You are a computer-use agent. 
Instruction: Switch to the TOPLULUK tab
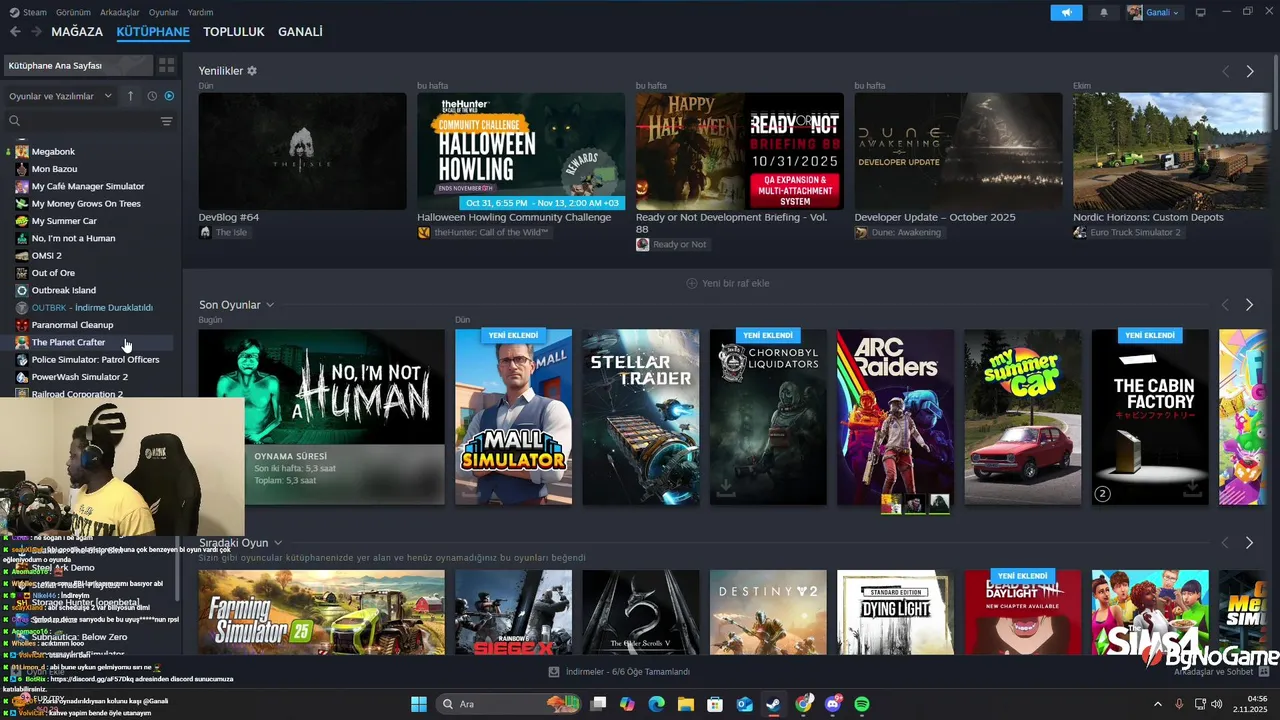click(234, 32)
